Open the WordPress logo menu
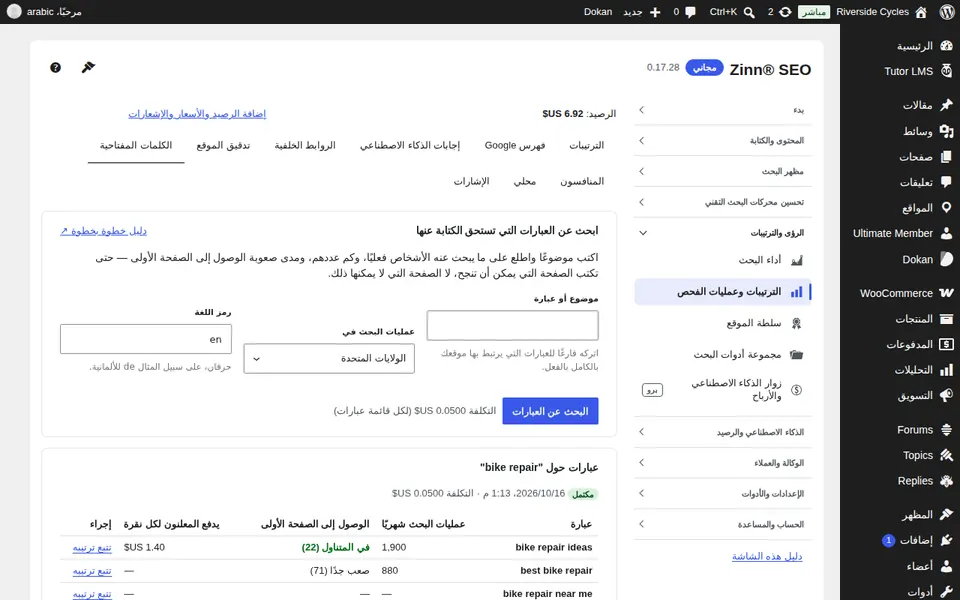 coord(947,12)
